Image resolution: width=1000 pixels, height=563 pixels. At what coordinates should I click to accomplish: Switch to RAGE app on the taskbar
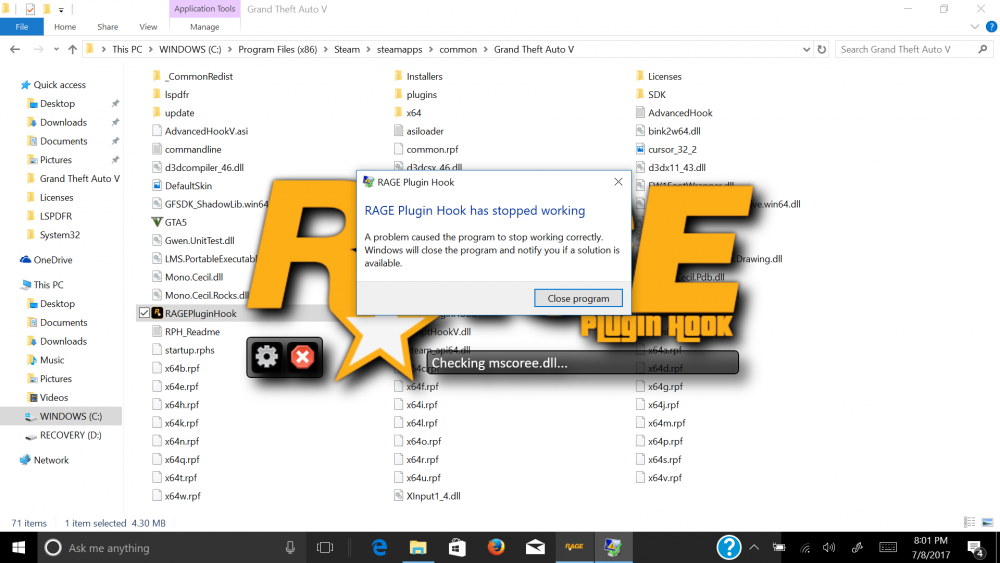[x=574, y=547]
